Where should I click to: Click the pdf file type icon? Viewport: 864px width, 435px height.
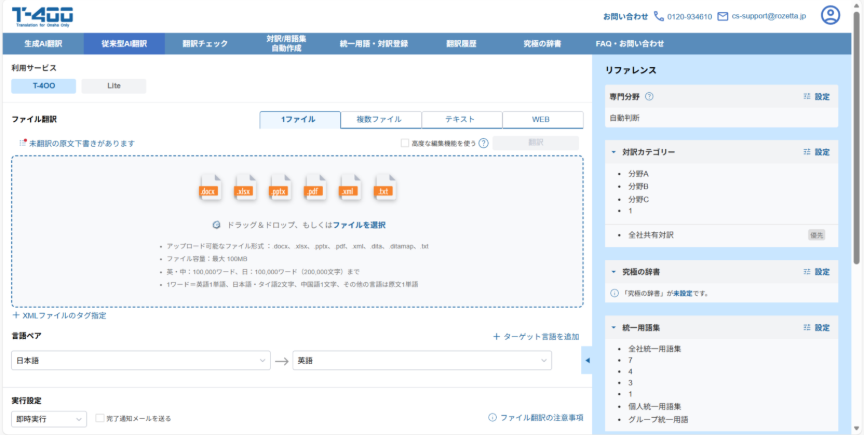tap(313, 187)
